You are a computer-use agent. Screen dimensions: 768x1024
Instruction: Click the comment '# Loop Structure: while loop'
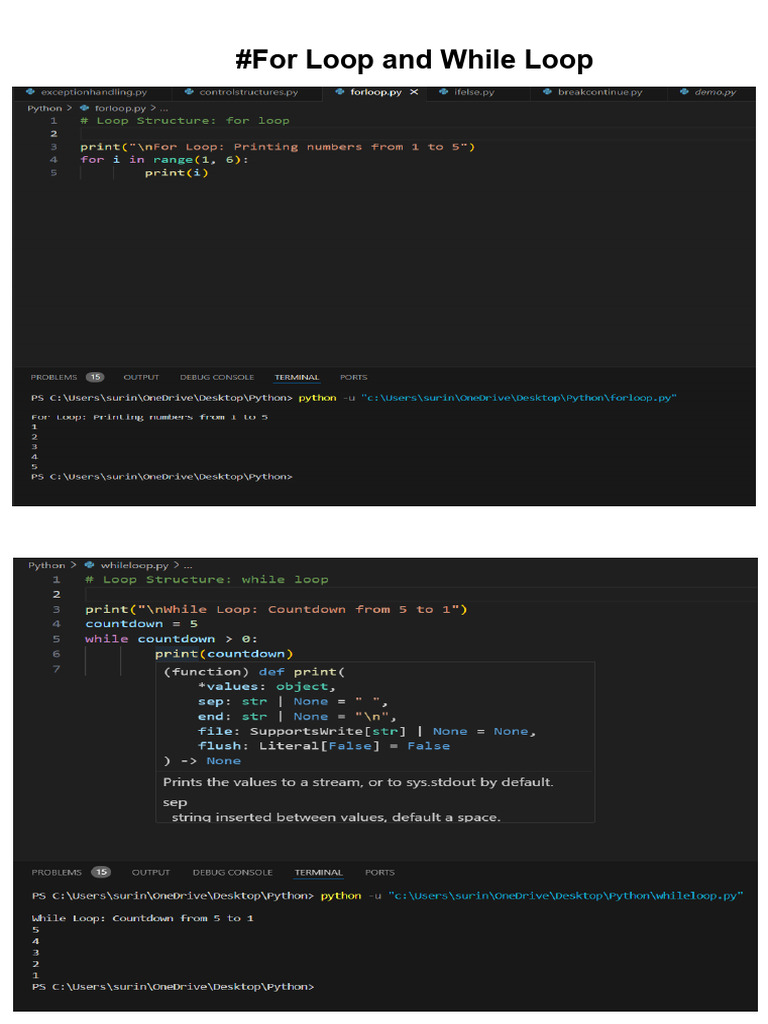coord(206,580)
